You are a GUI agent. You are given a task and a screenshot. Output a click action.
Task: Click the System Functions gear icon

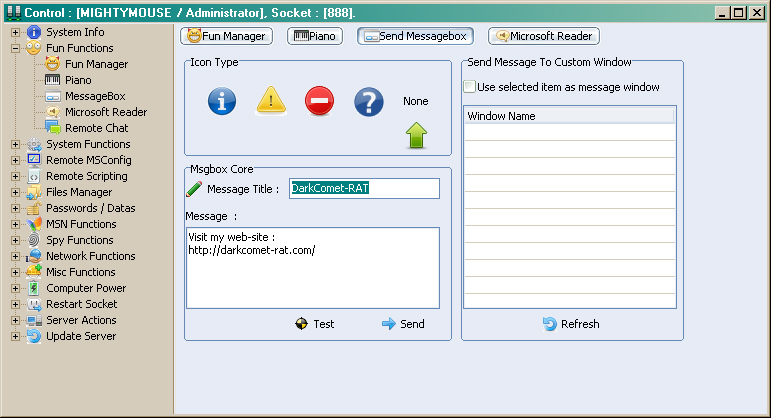(34, 144)
